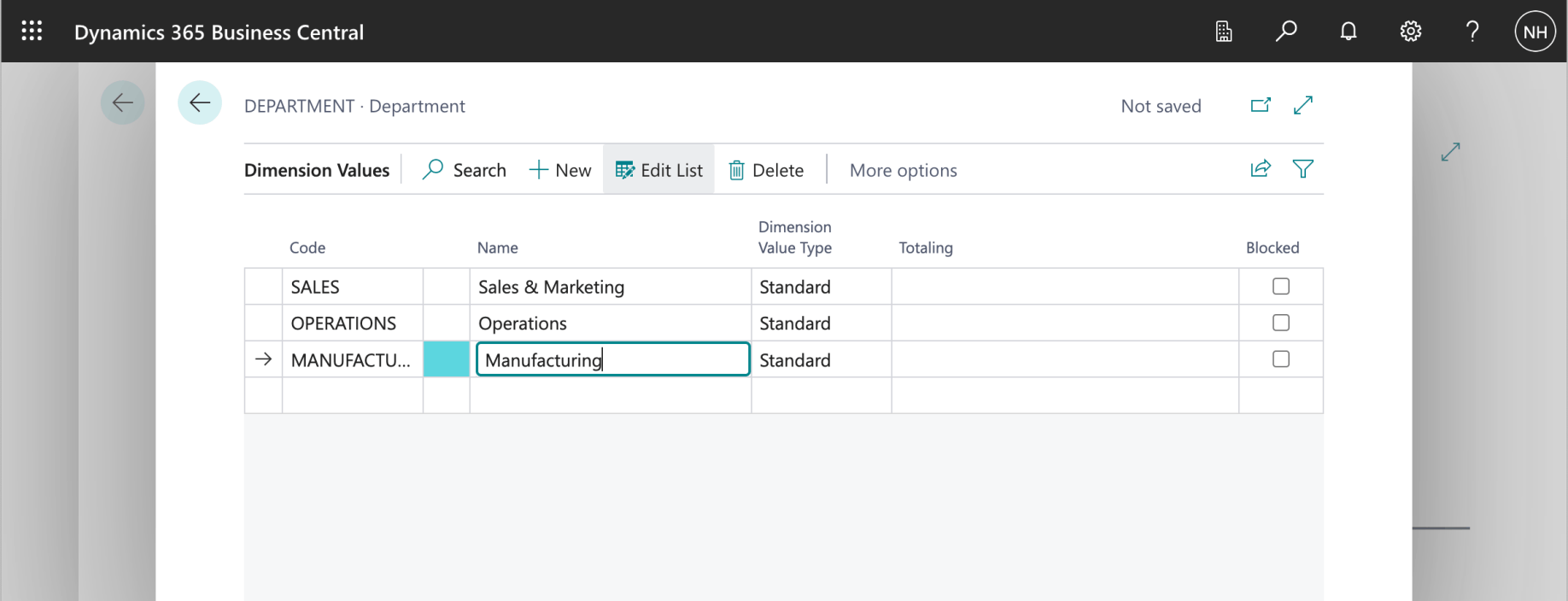Open the Dimension Value Type for Manufacturing
Viewport: 1568px width, 601px height.
tap(820, 360)
